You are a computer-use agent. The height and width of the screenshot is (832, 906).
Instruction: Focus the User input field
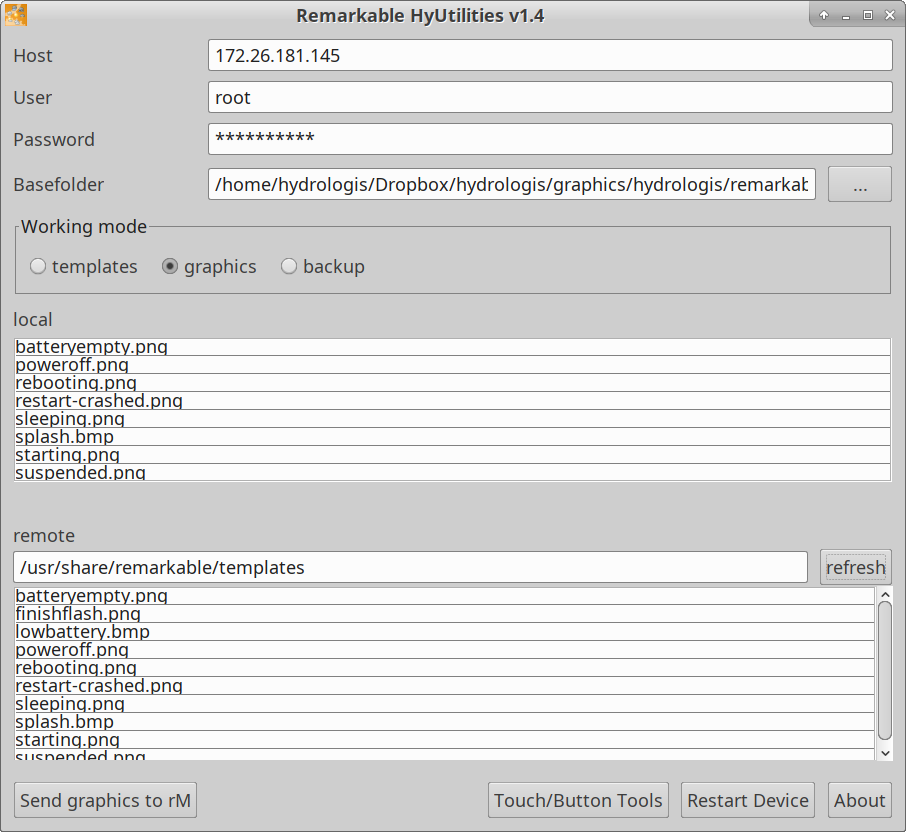550,97
